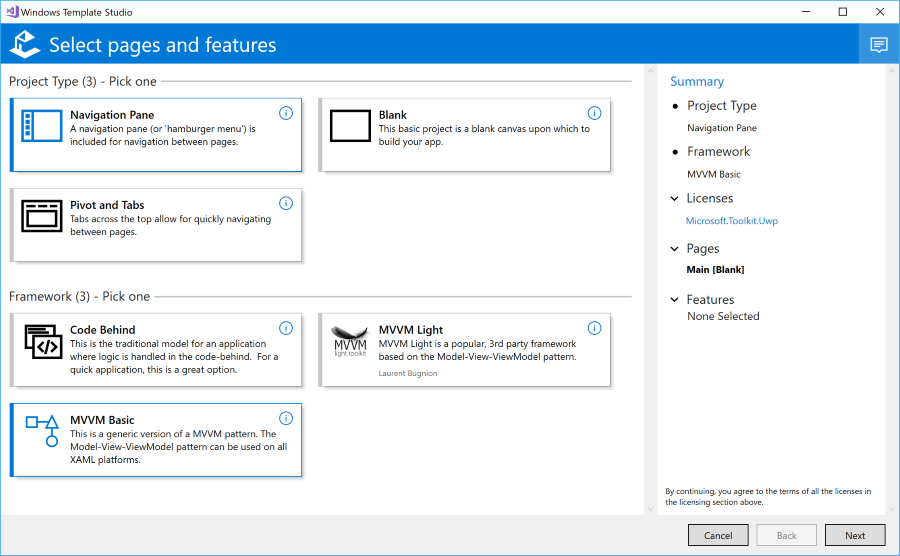Viewport: 900px width, 556px height.
Task: Open info for MVVM Light framework
Action: click(595, 328)
